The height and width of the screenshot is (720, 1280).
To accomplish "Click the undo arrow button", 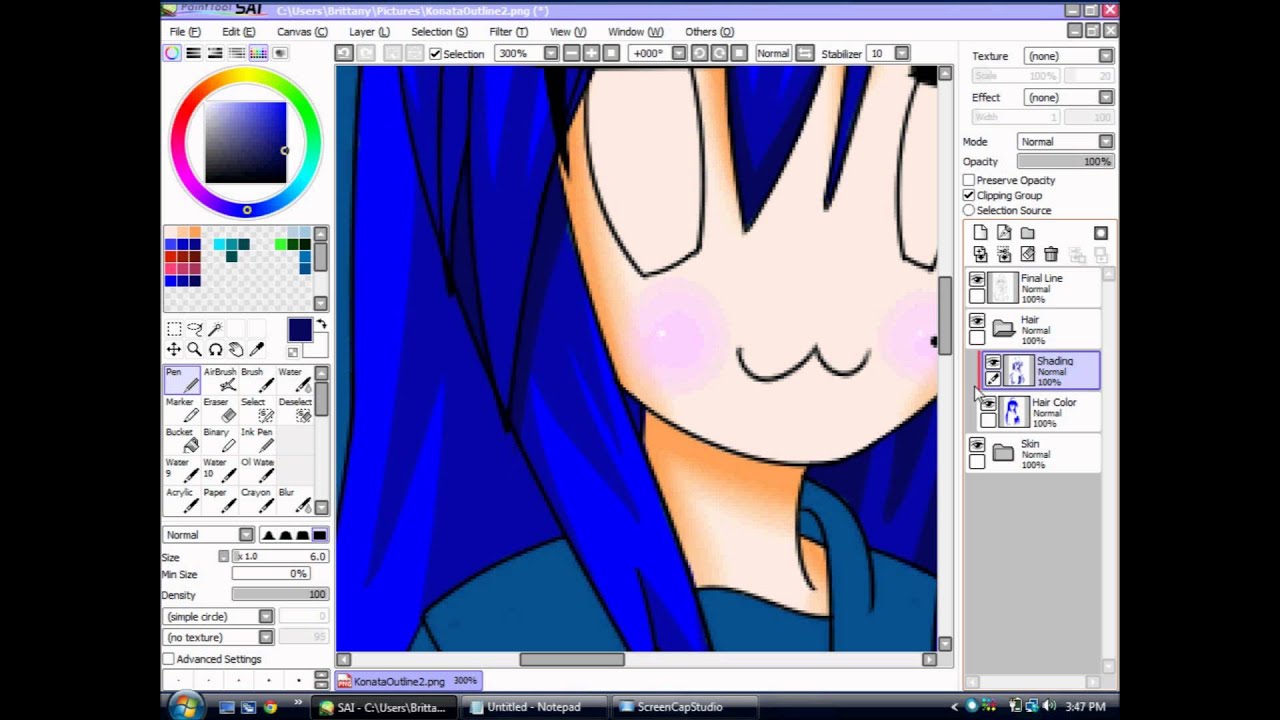I will tap(344, 53).
